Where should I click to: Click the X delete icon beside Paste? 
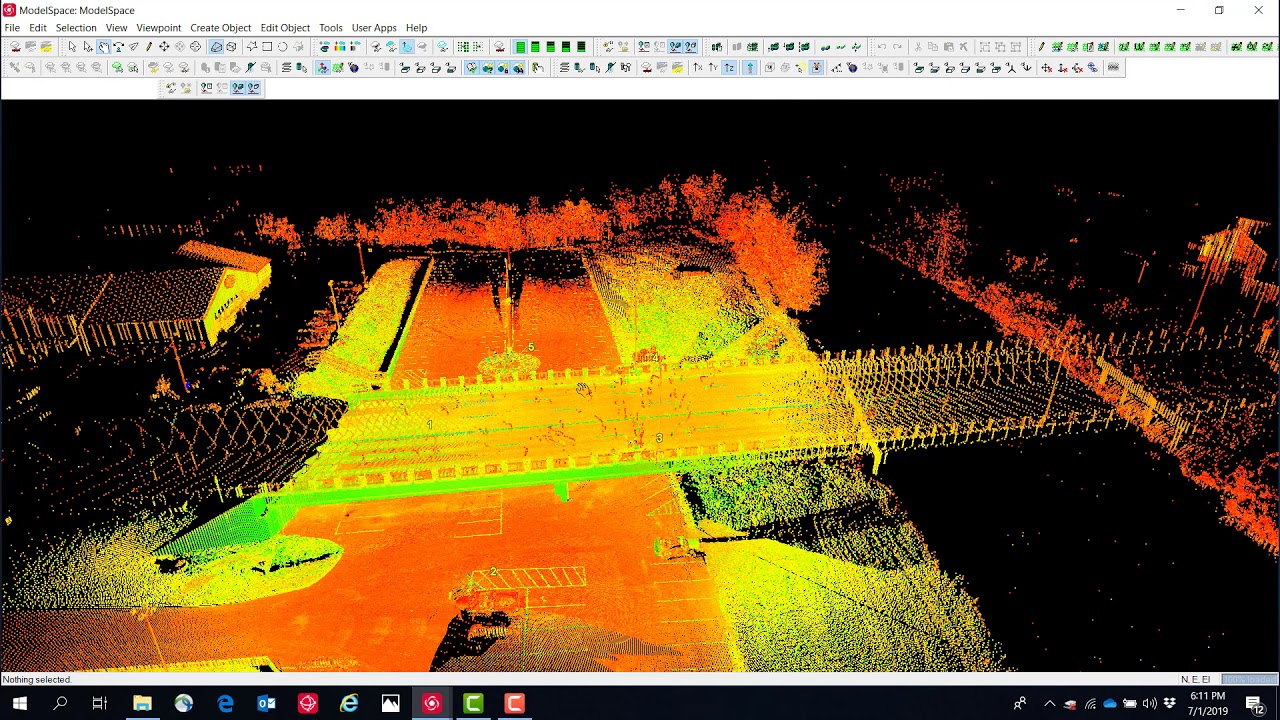(964, 47)
